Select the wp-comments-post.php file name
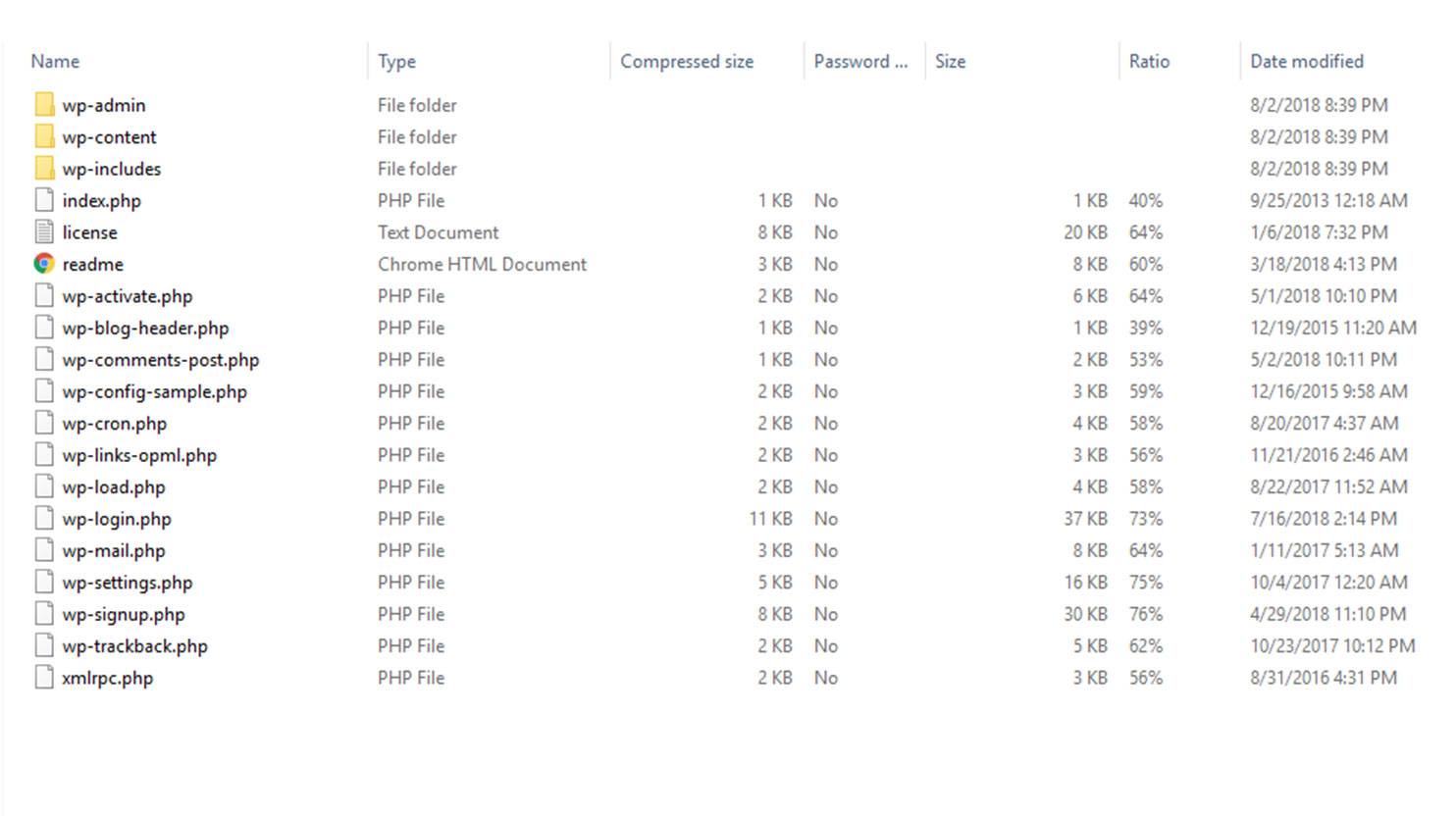This screenshot has height=816, width=1456. click(161, 360)
